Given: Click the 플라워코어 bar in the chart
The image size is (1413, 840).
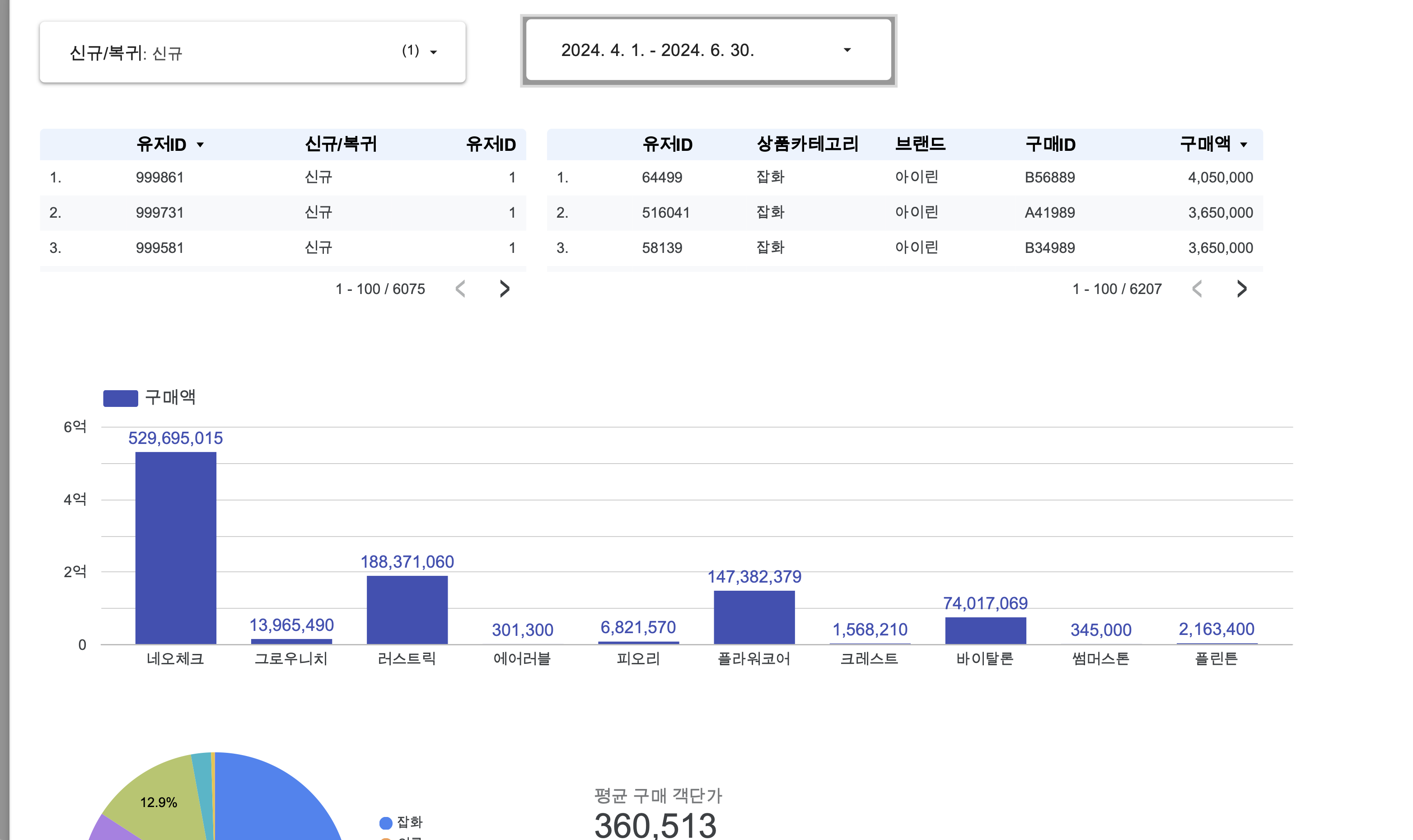Looking at the screenshot, I should (x=754, y=617).
